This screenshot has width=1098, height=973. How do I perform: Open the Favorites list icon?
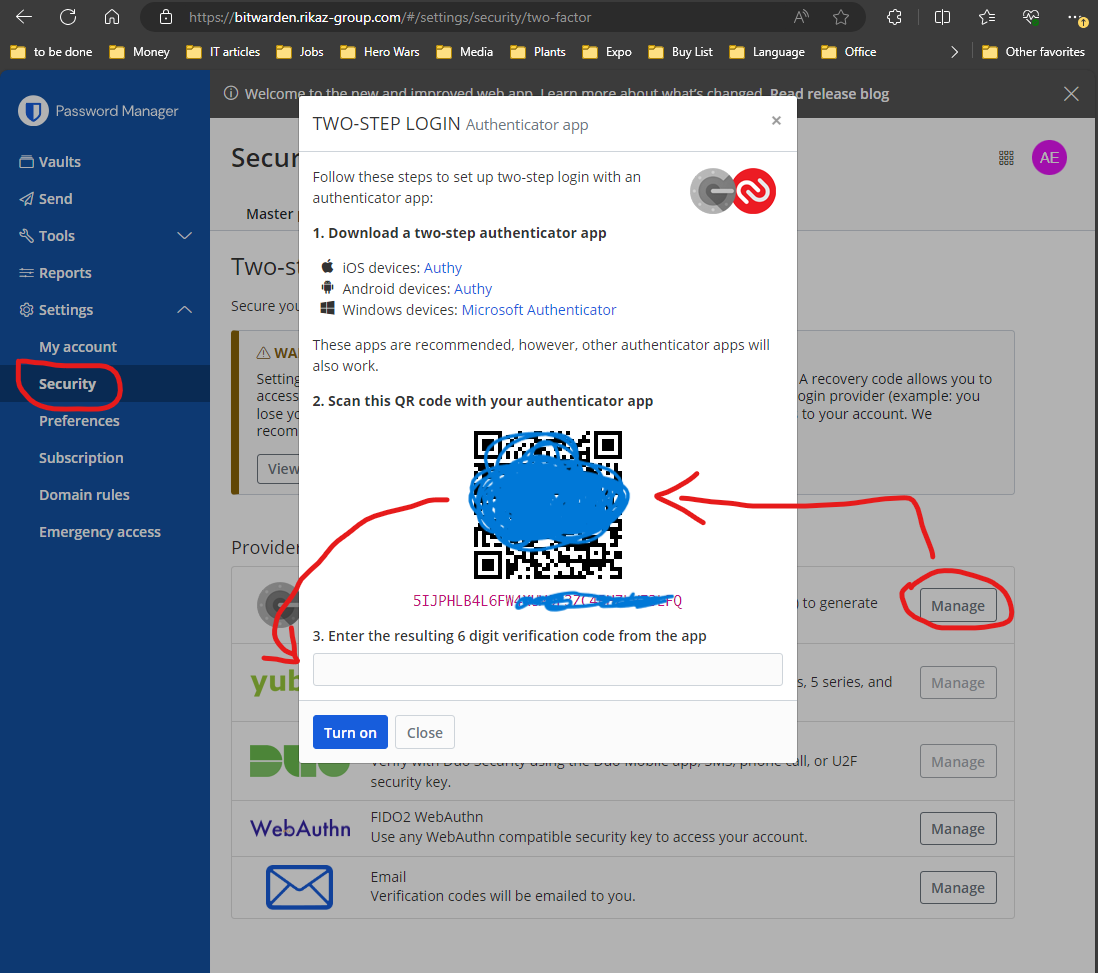pyautogui.click(x=987, y=17)
